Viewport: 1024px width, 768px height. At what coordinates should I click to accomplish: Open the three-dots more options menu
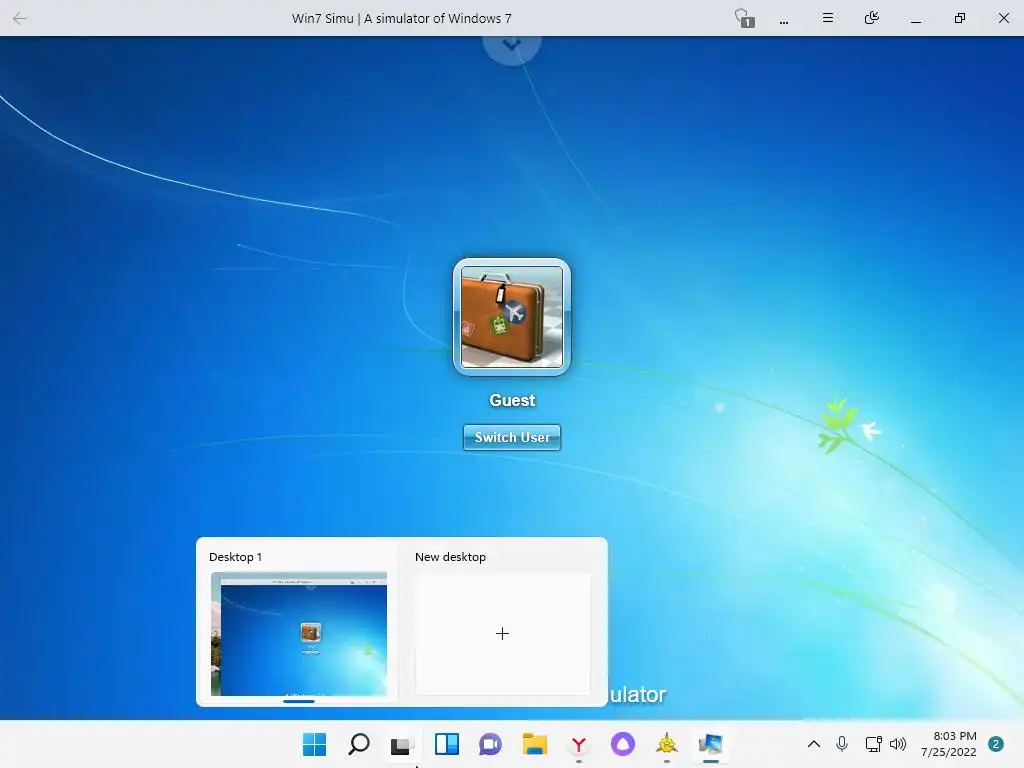(x=784, y=22)
